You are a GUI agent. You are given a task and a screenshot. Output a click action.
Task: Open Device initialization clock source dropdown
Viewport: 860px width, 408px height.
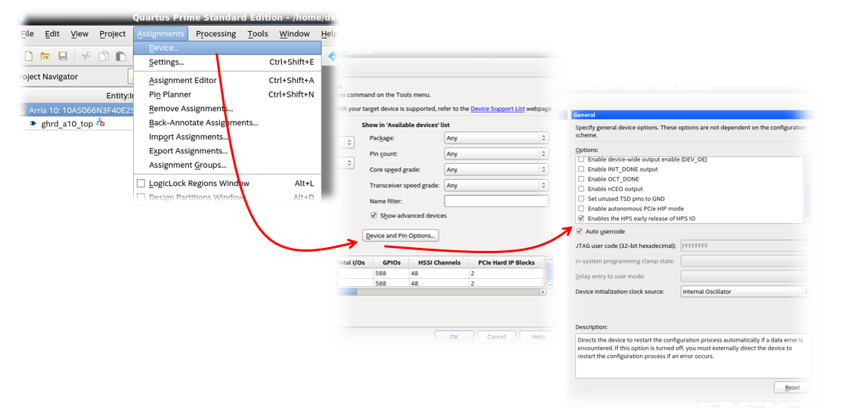[745, 292]
